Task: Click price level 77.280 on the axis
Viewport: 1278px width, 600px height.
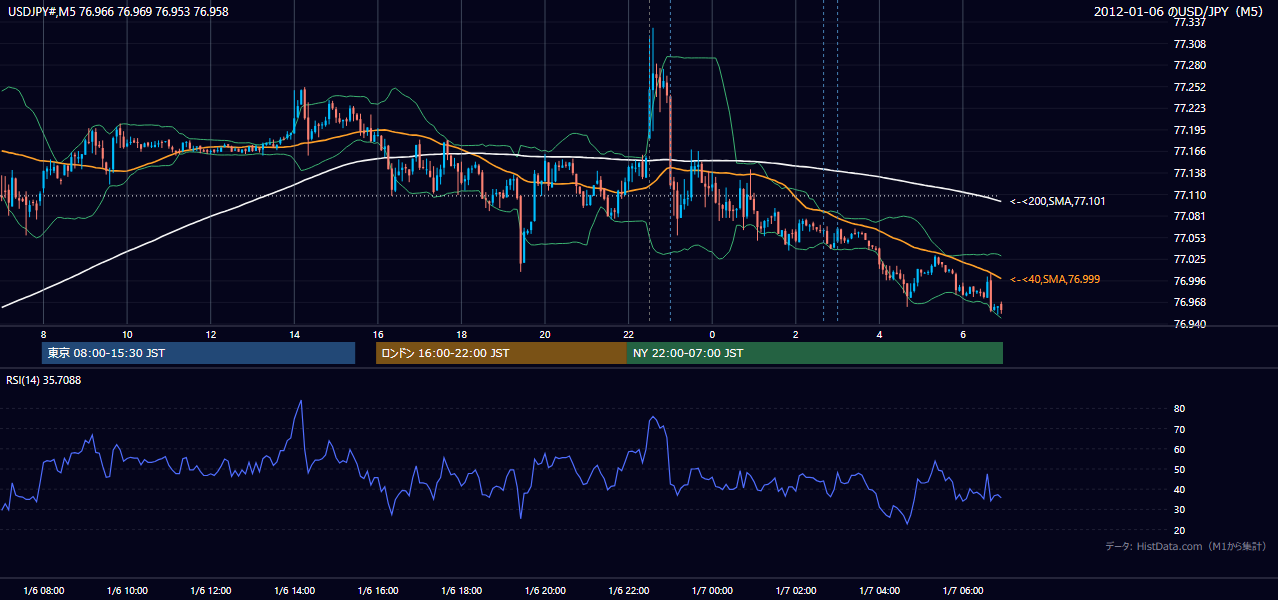Action: (1189, 65)
